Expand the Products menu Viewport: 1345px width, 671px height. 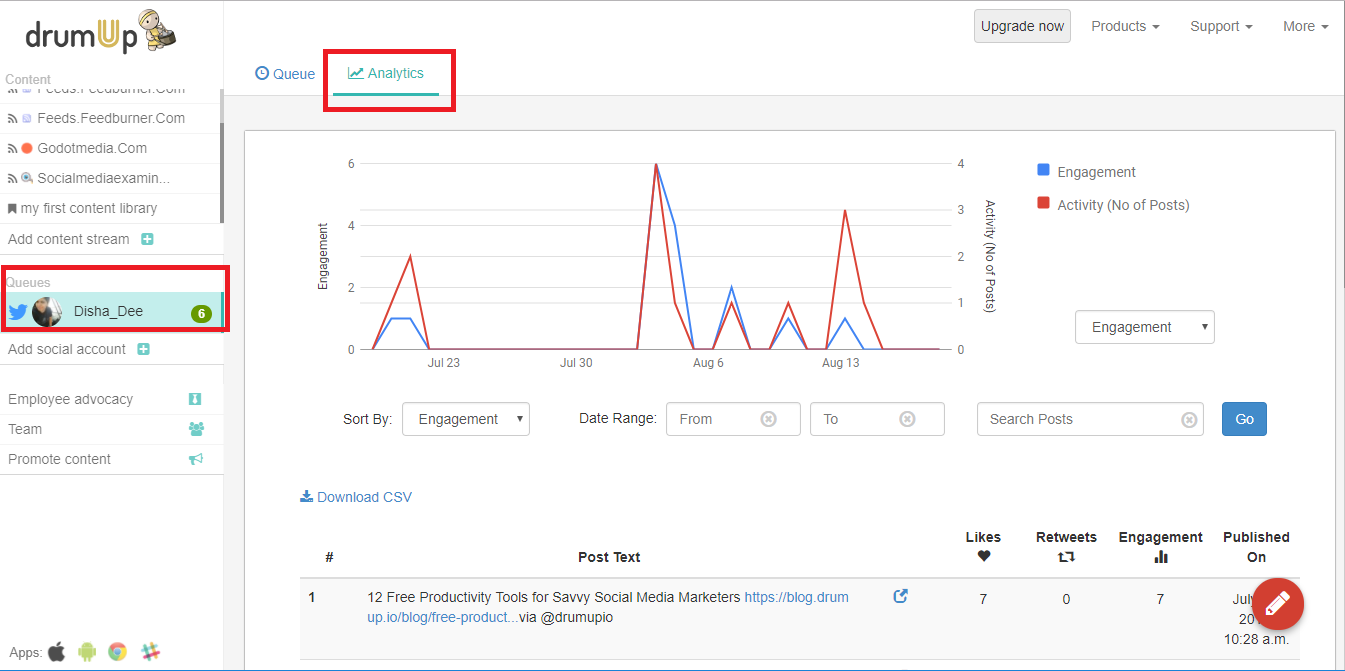(1125, 27)
